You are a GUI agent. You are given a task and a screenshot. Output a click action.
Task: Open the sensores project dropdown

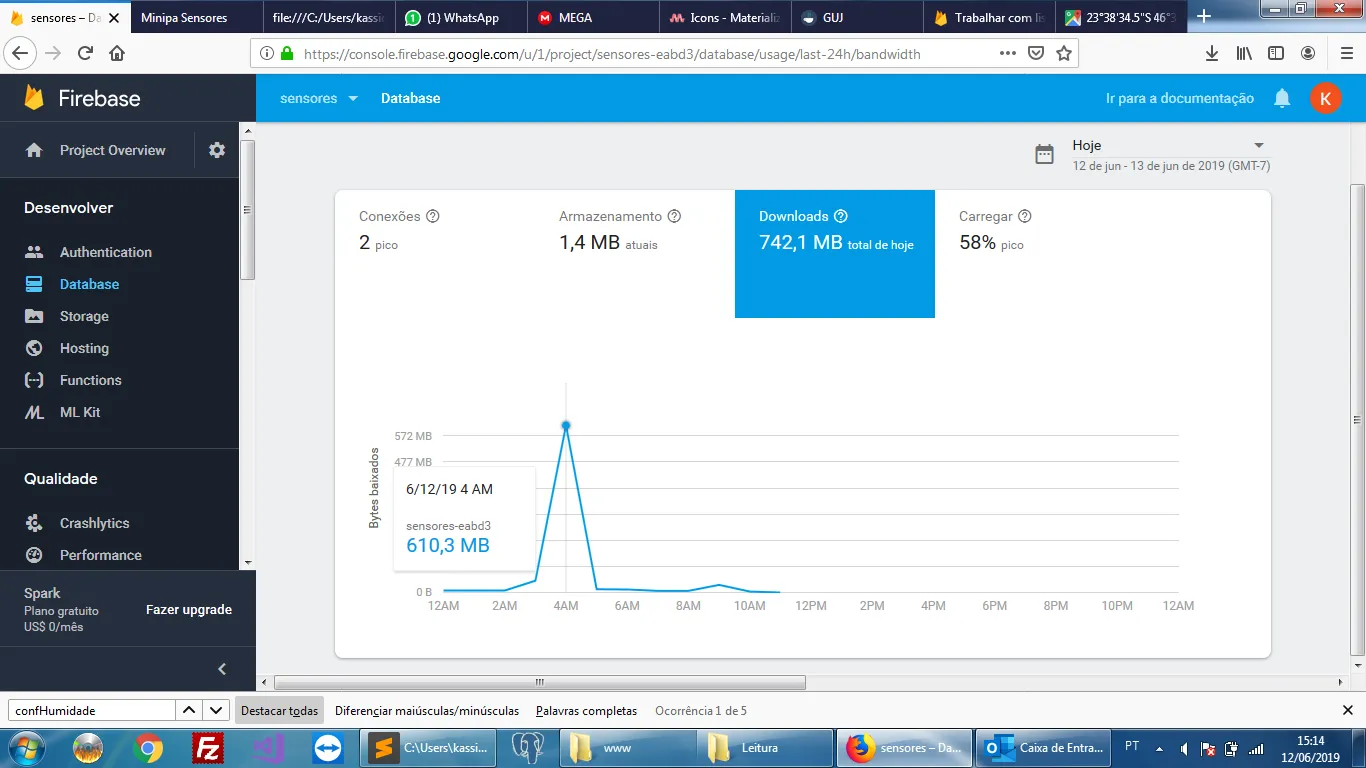319,98
